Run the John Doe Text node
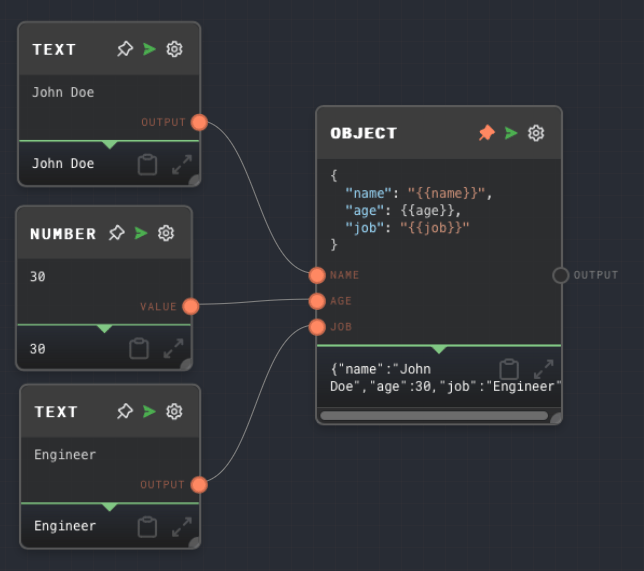The width and height of the screenshot is (644, 571). pos(150,49)
